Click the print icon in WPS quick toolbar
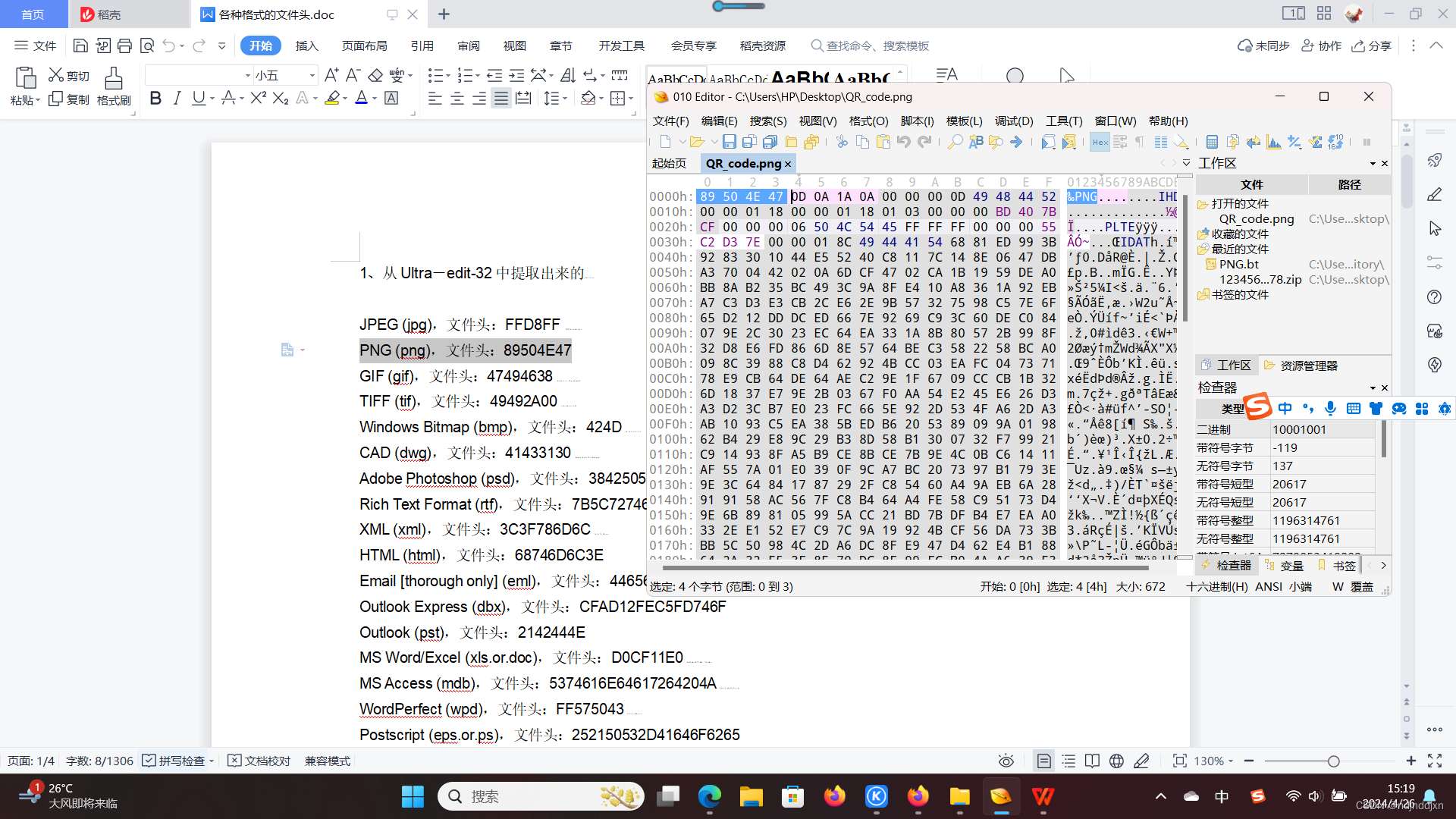The height and width of the screenshot is (819, 1456). click(x=124, y=45)
